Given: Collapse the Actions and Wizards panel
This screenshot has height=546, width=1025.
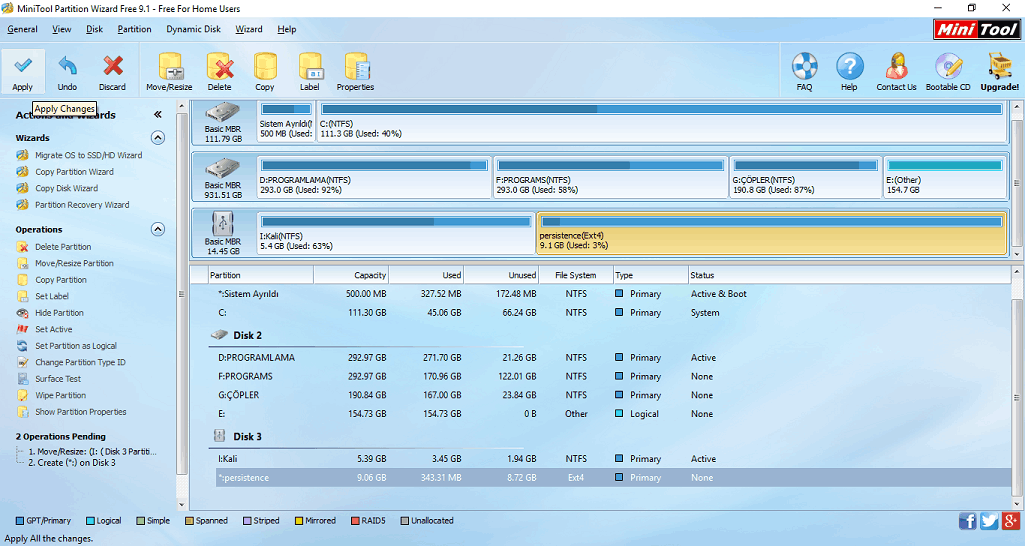Looking at the screenshot, I should 158,114.
